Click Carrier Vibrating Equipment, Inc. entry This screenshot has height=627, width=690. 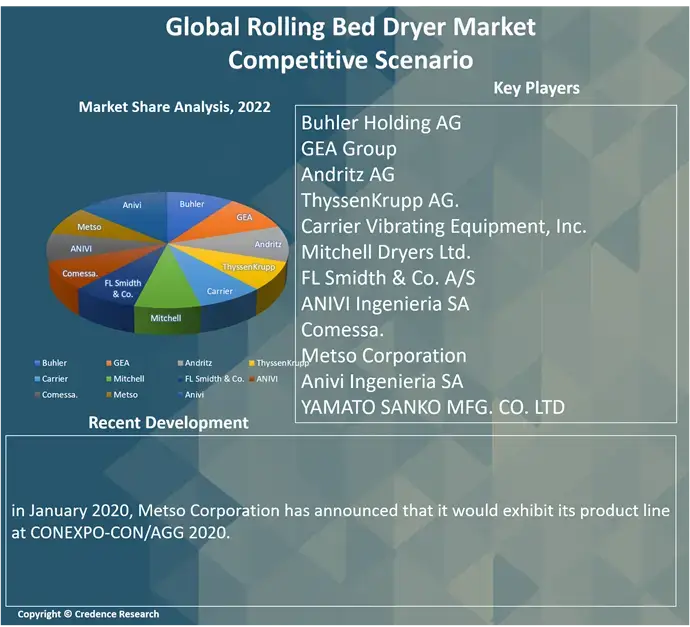443,227
